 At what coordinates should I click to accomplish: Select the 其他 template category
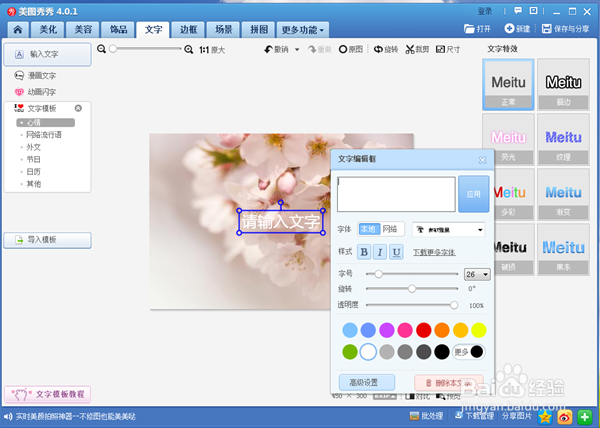click(x=33, y=184)
